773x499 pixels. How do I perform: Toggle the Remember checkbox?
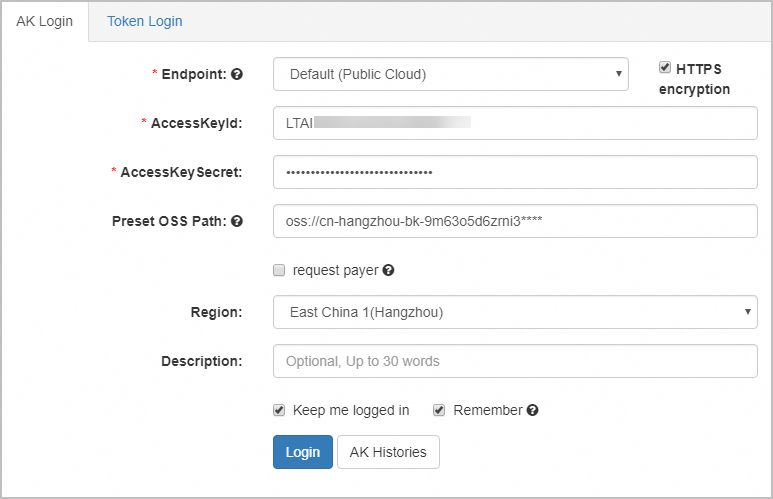pos(439,410)
